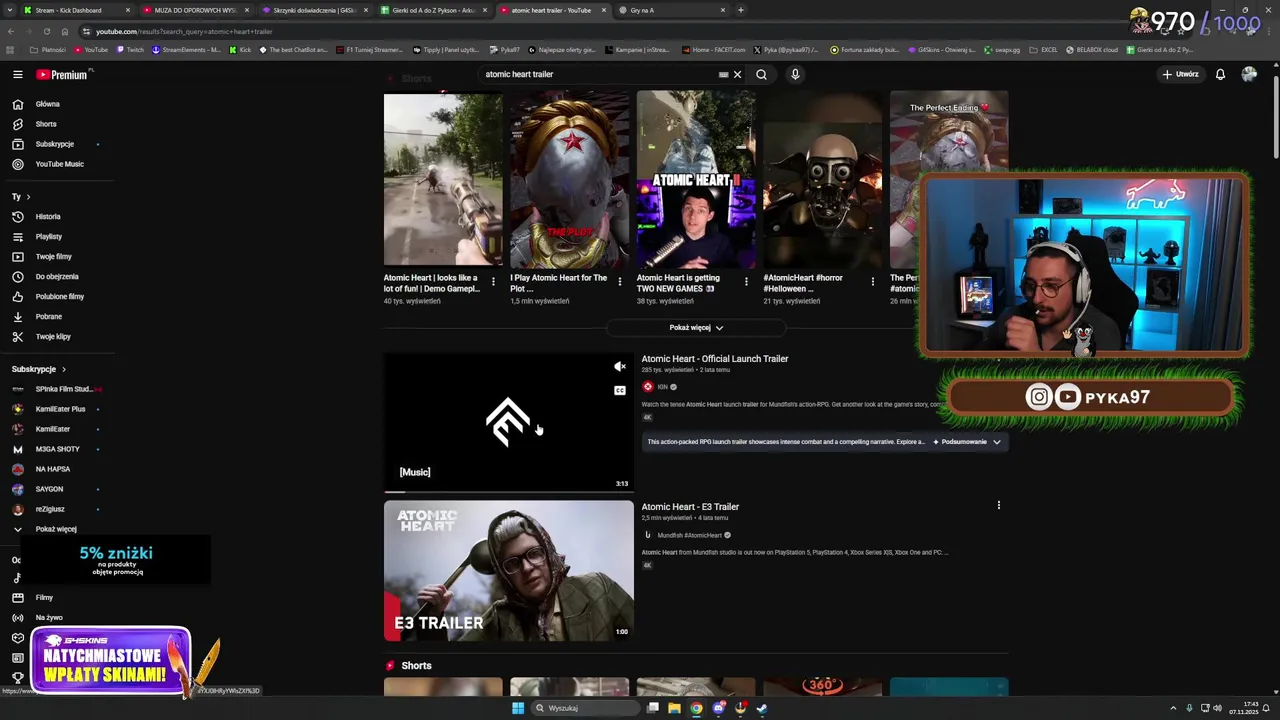Unmute the Official Launch Trailer preview
The image size is (1280, 720).
620,367
